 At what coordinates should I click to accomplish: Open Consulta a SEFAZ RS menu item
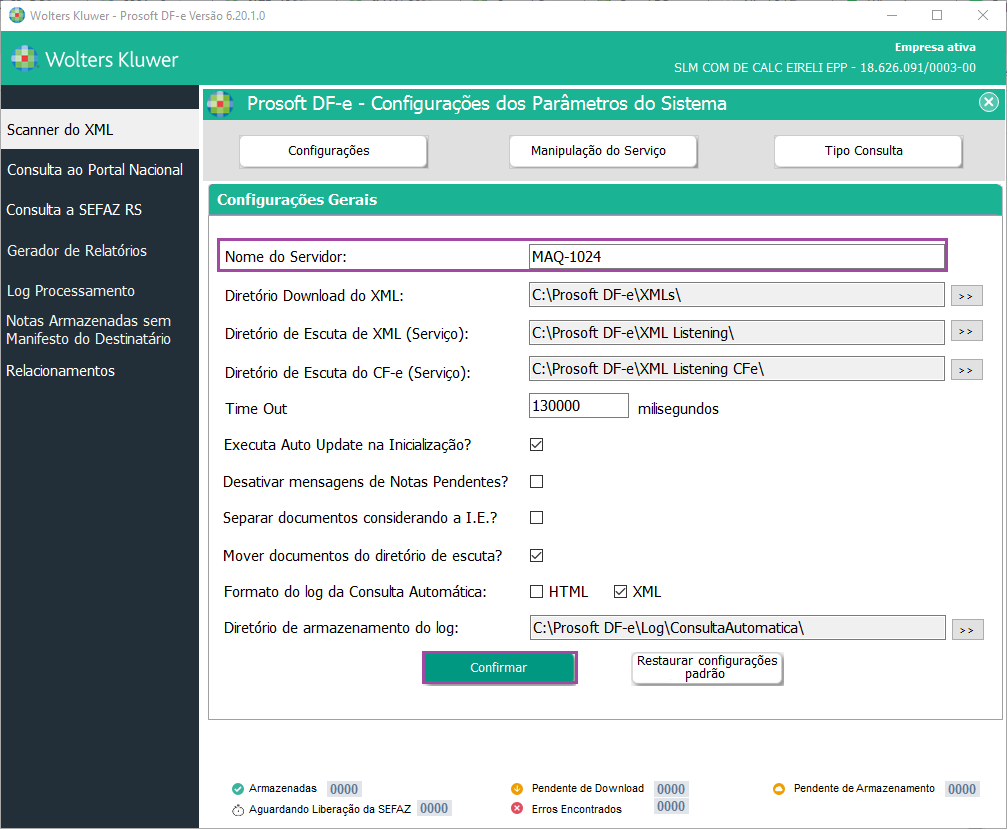click(x=74, y=210)
